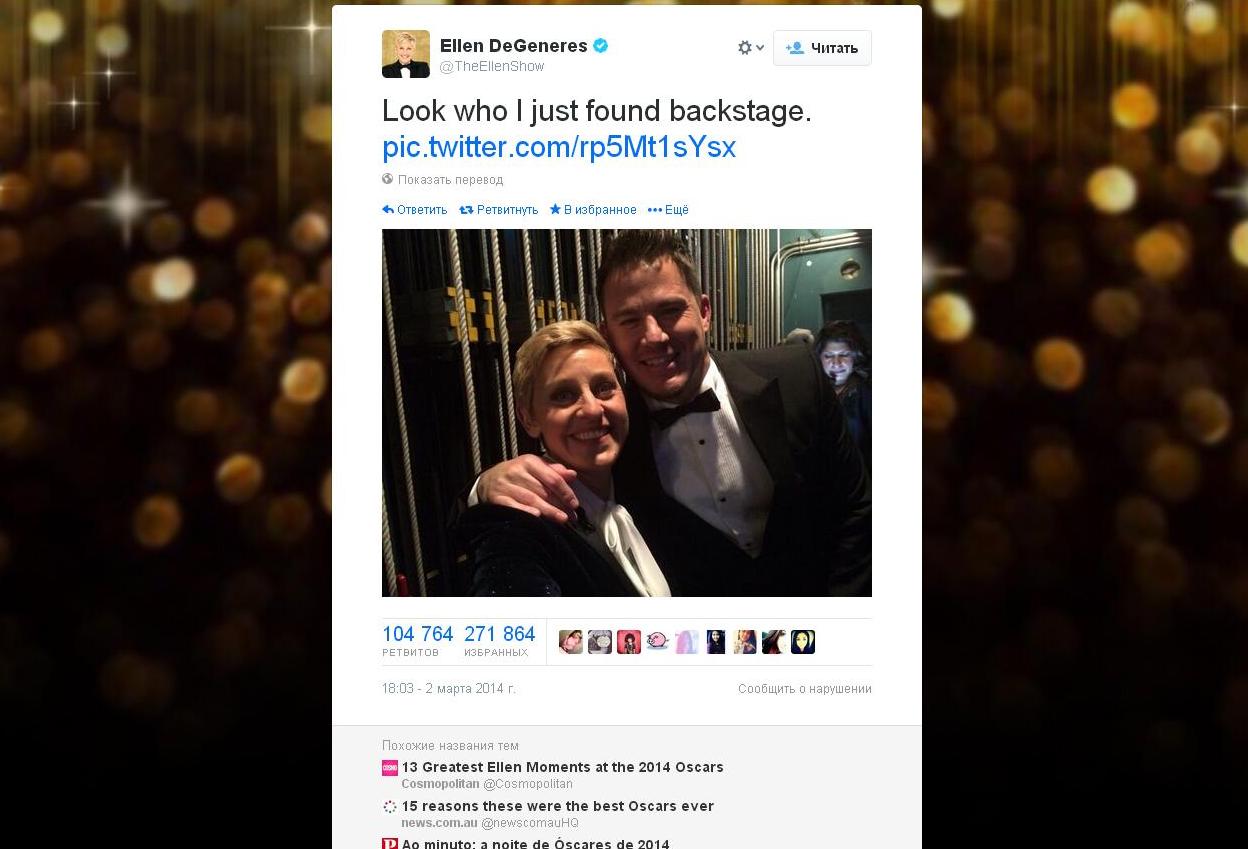Open first retweeter avatar in row
1248x849 pixels.
coord(571,642)
